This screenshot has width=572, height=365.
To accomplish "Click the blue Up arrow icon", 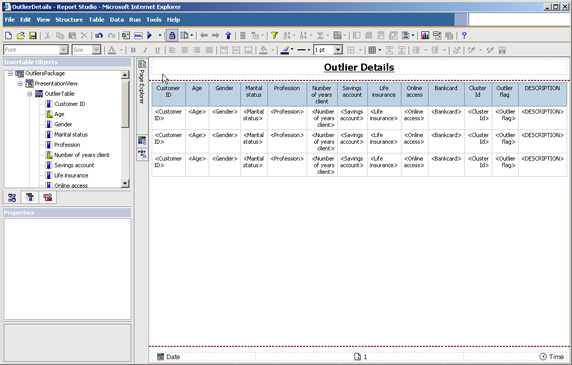I will [x=228, y=35].
